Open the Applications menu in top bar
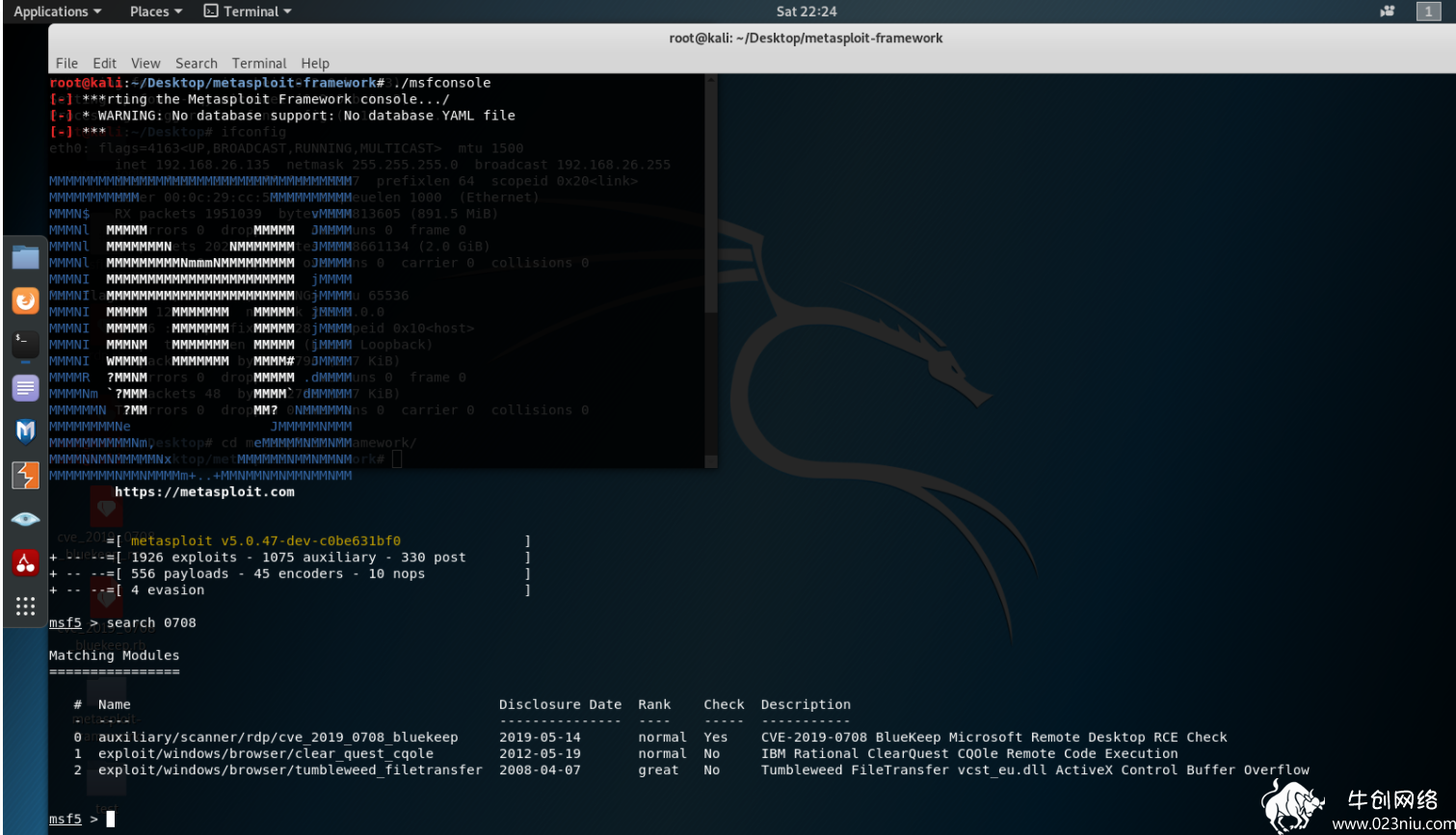The image size is (1456, 835). [x=57, y=12]
